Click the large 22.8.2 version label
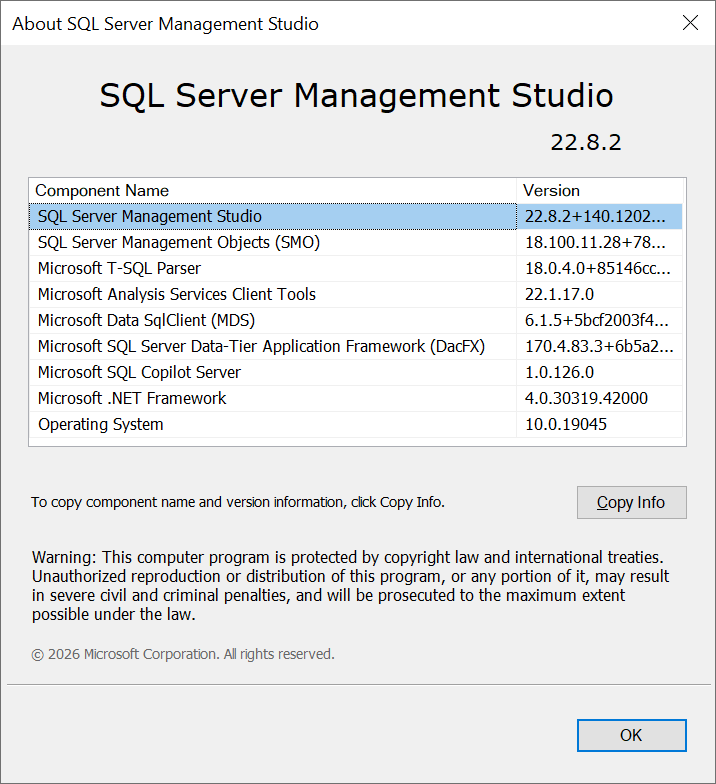The image size is (716, 784). 586,142
